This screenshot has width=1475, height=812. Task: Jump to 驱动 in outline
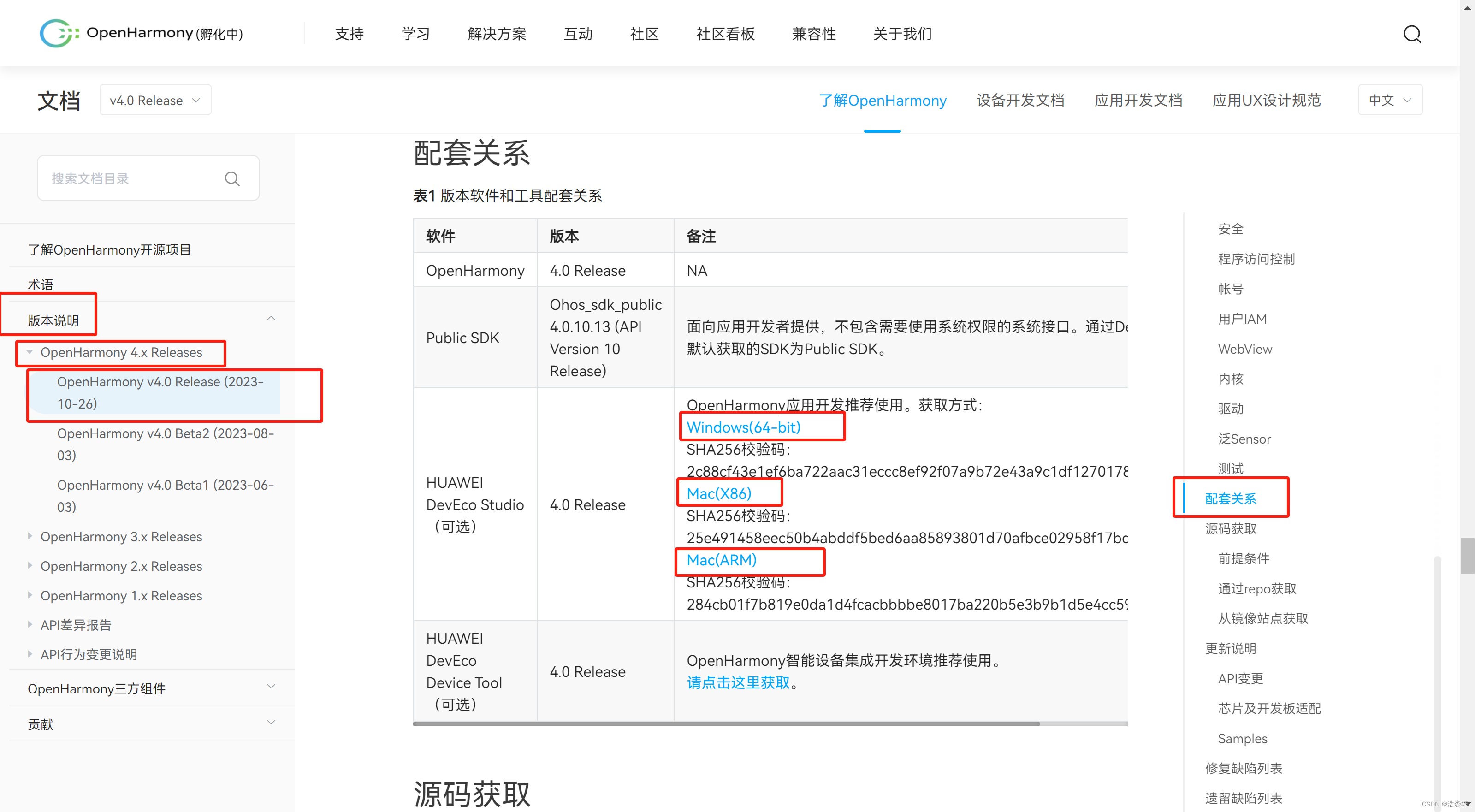(x=1231, y=409)
